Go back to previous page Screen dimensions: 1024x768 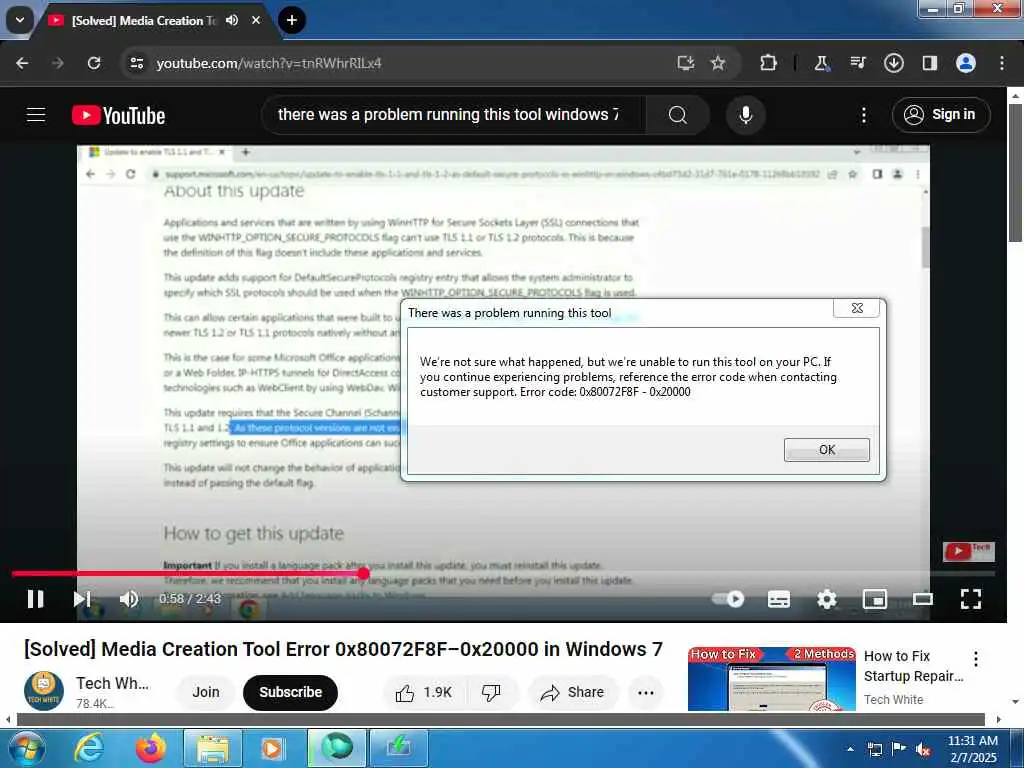click(x=22, y=63)
